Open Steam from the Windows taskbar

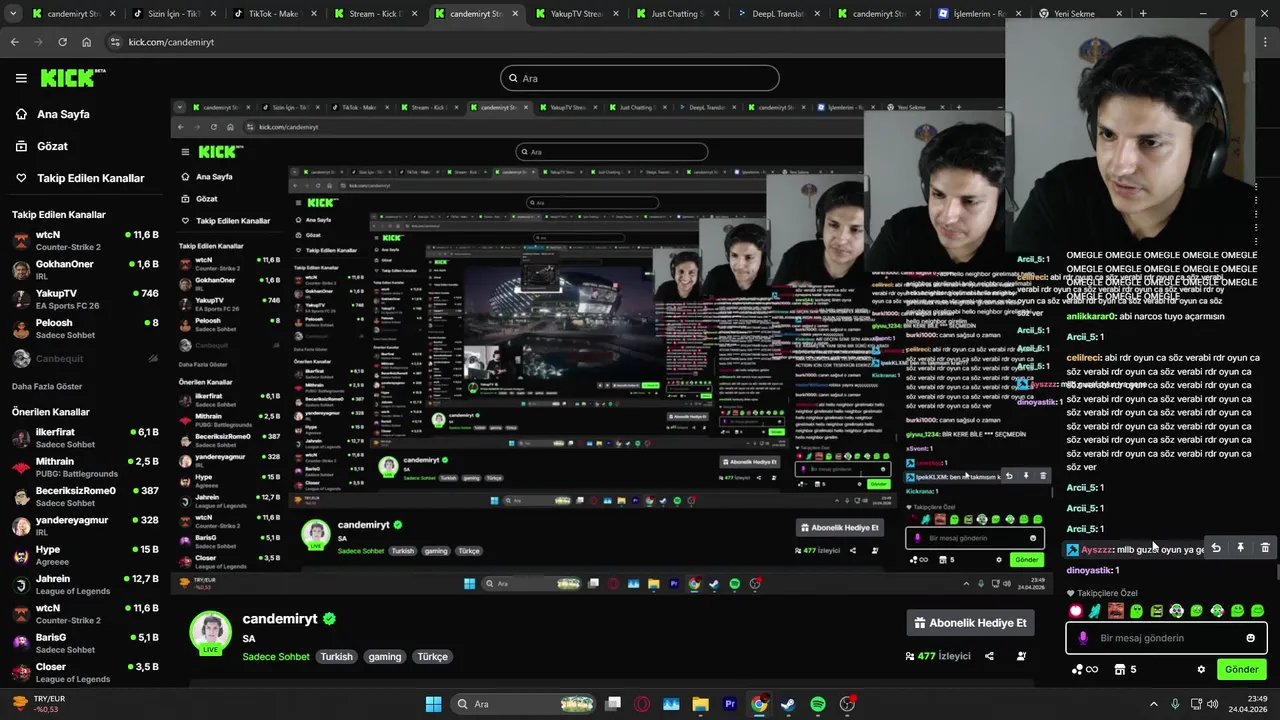(788, 704)
